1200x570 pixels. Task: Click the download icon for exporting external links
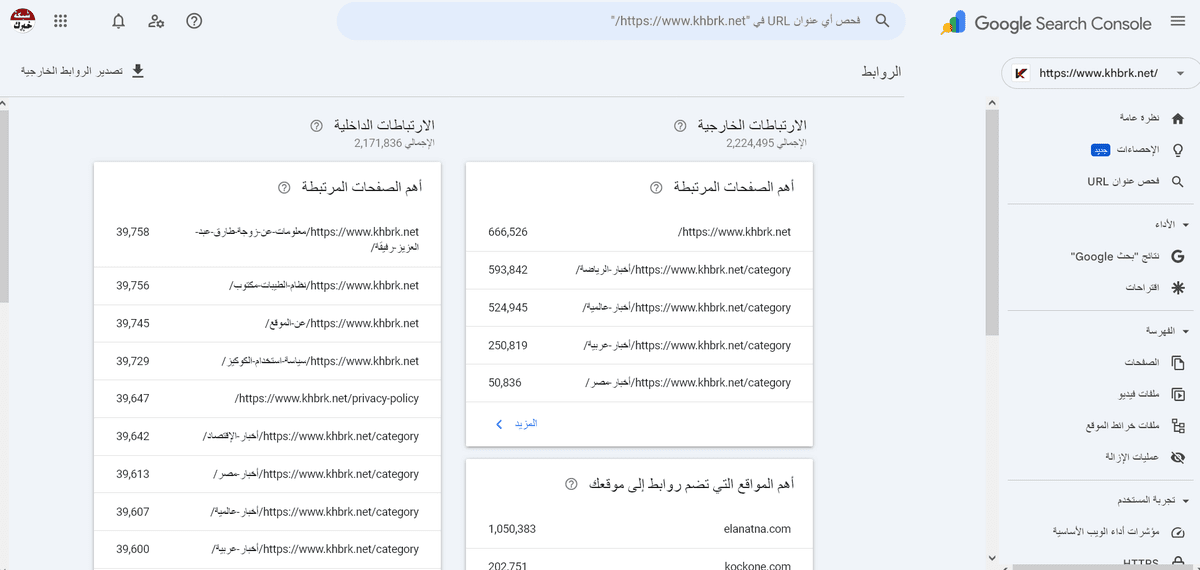[138, 71]
